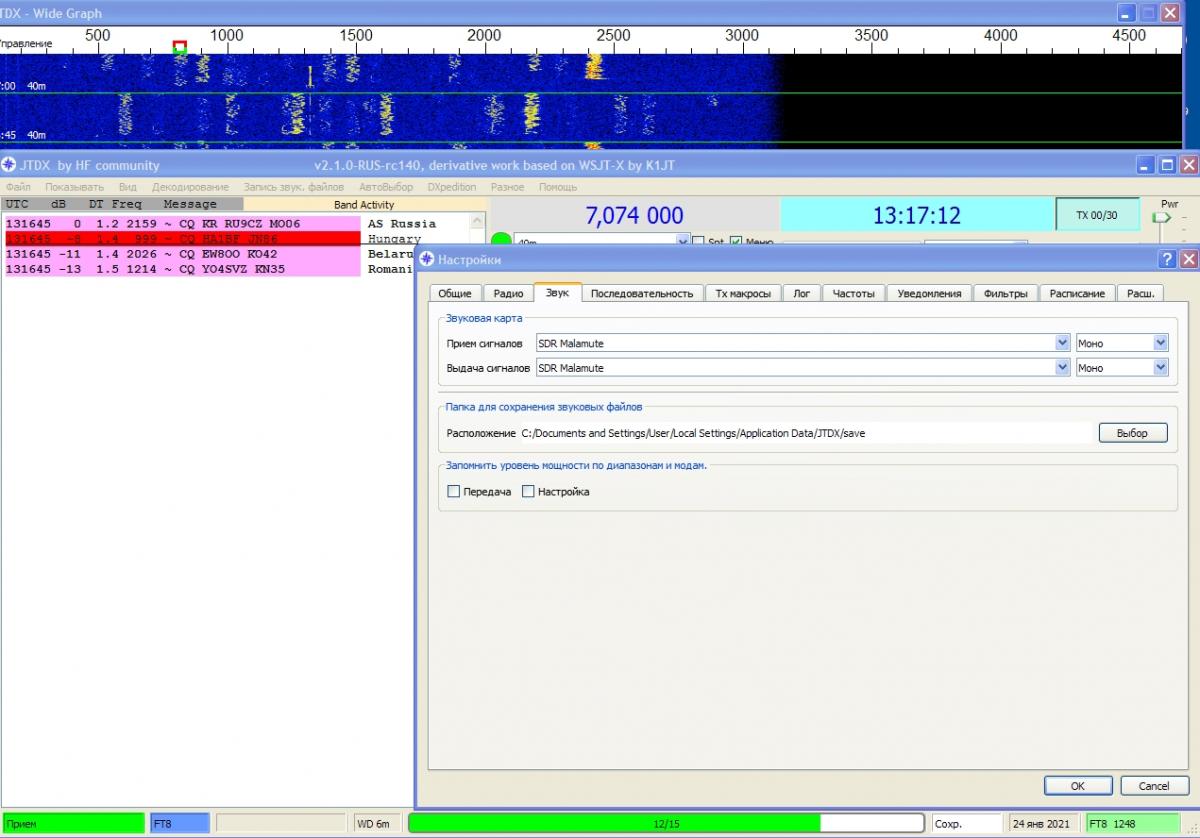Click Cancel to discard the settings changes
The image size is (1200, 838).
1154,785
